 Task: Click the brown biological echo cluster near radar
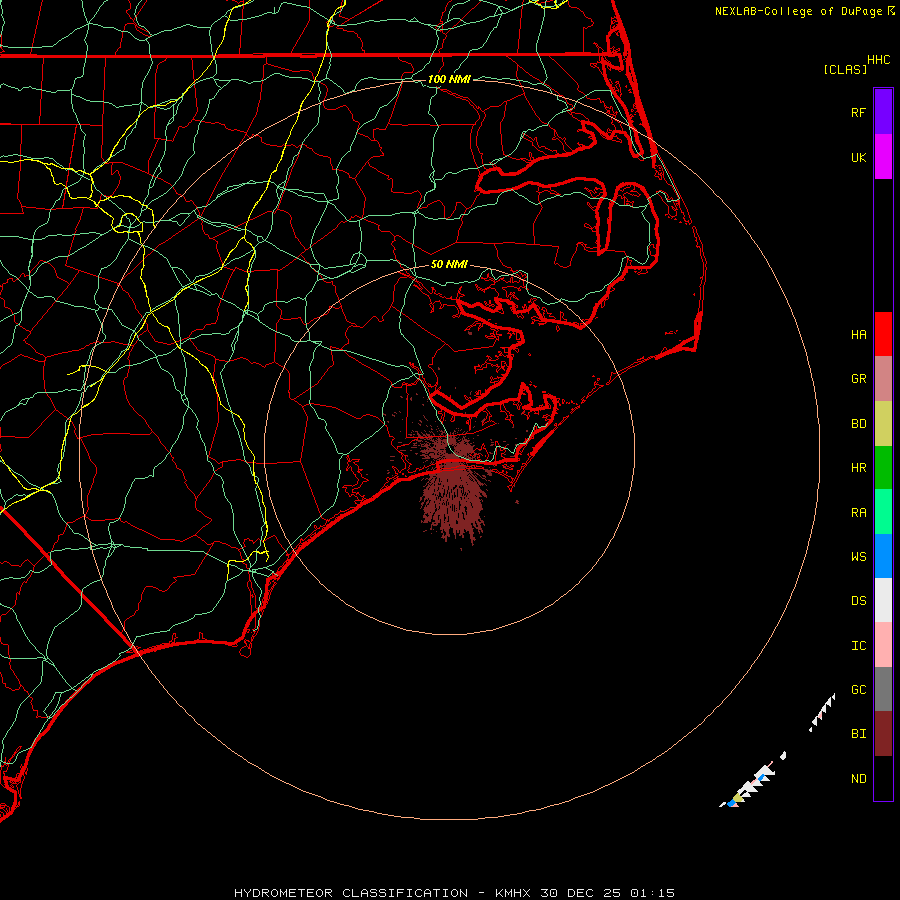coord(453,488)
